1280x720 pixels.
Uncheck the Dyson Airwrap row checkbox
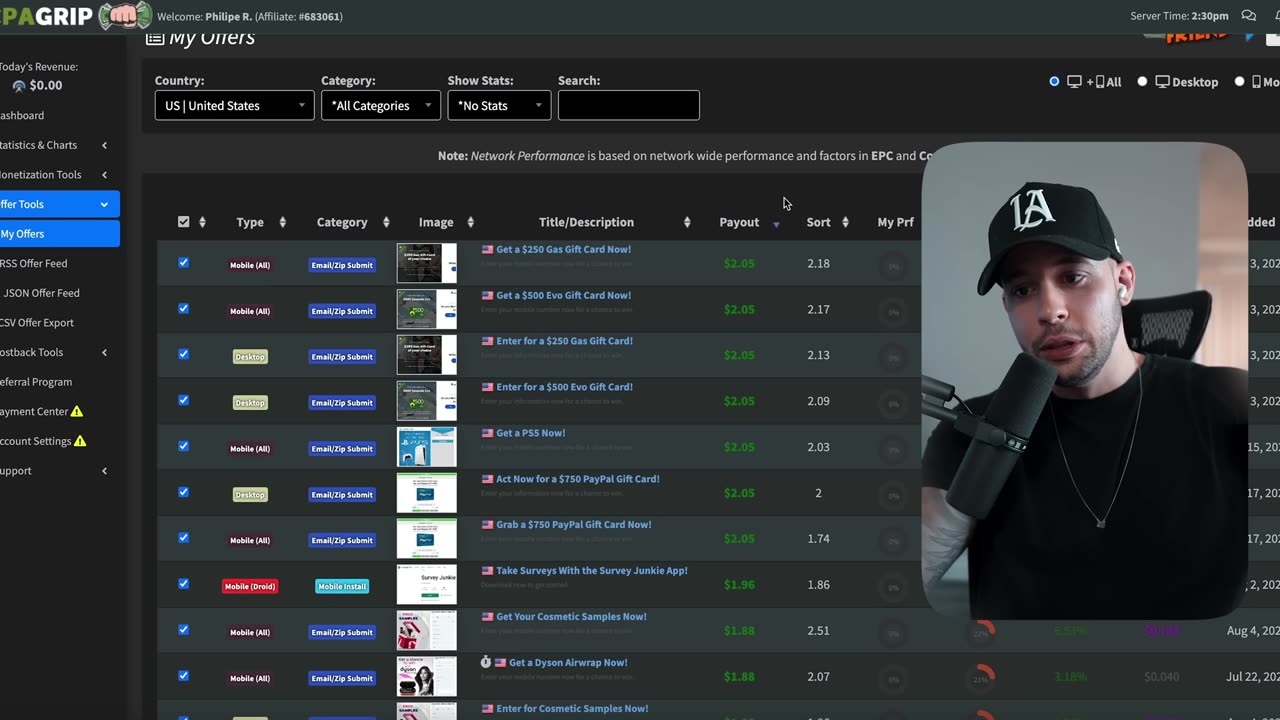183,676
